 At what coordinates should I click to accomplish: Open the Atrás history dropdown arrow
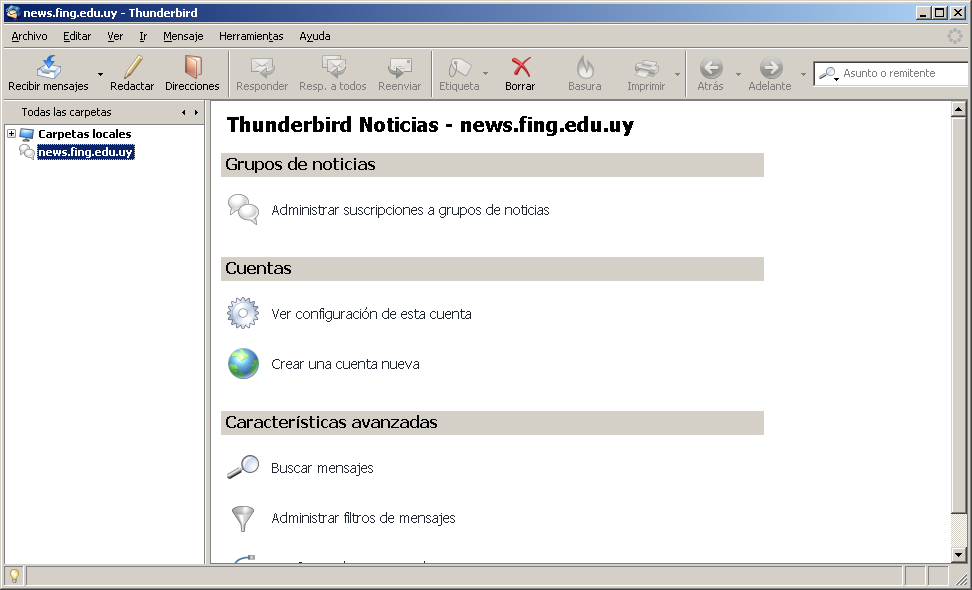tap(738, 74)
